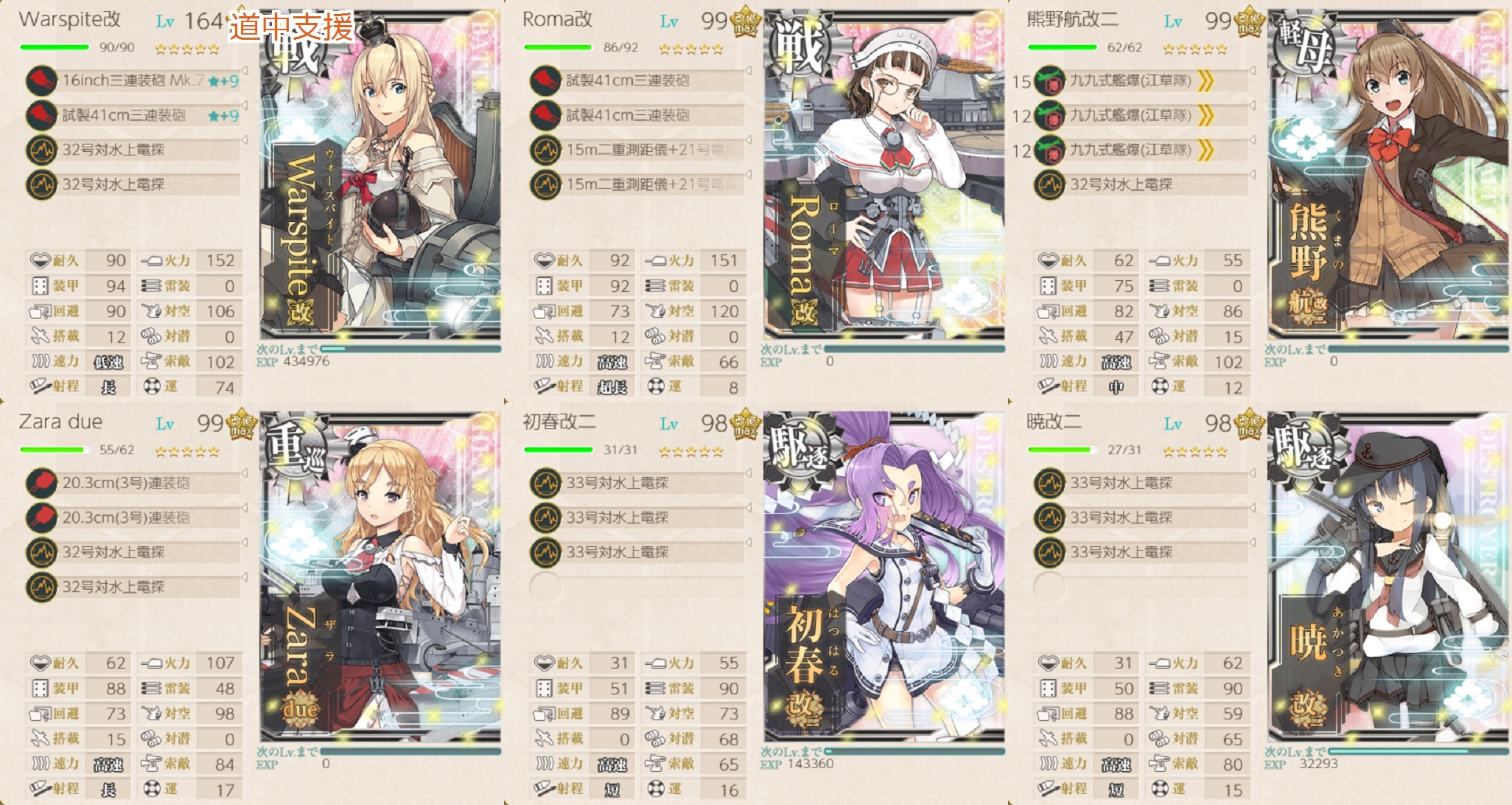Viewport: 1512px width, 805px height.
Task: Click Akatsuki's second 33号対水上電探 entry
Action: (1141, 517)
